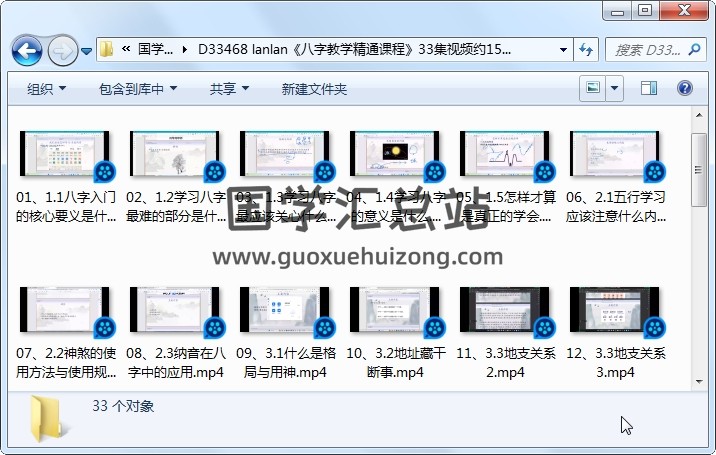
Task: Select the 国学... breadcrumb segment
Action: (x=155, y=49)
